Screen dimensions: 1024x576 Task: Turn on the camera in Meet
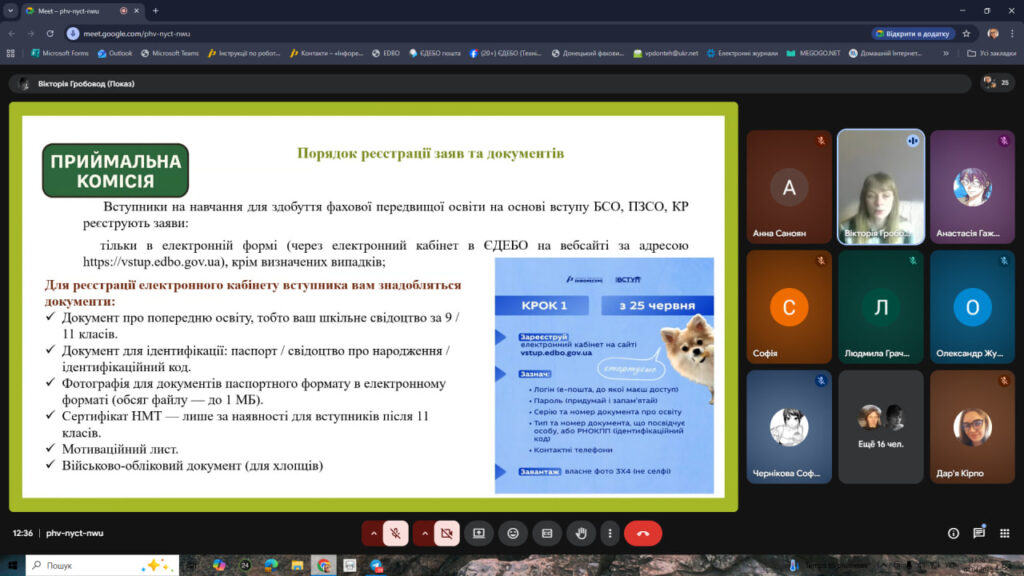pos(446,534)
